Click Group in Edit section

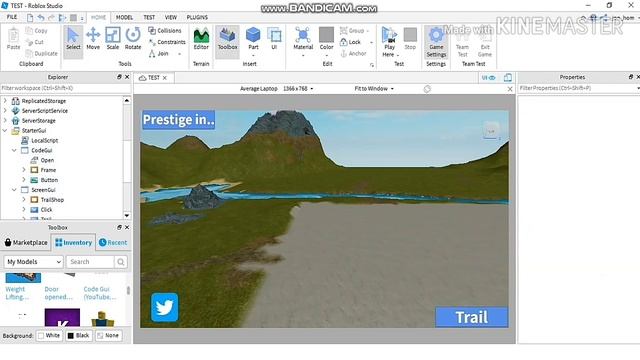(352, 31)
